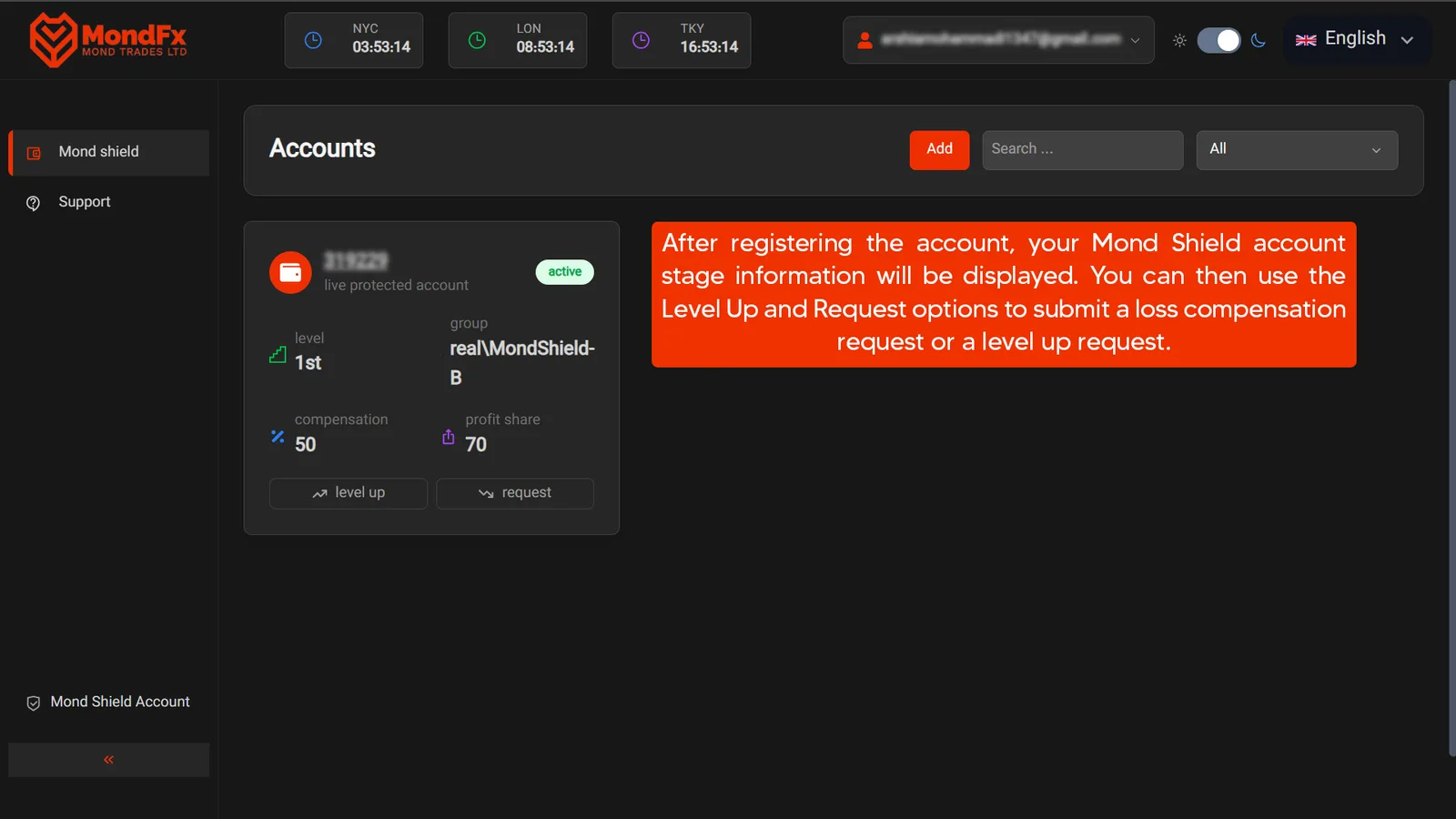Click the user profile icon
The width and height of the screenshot is (1456, 819).
pos(864,40)
